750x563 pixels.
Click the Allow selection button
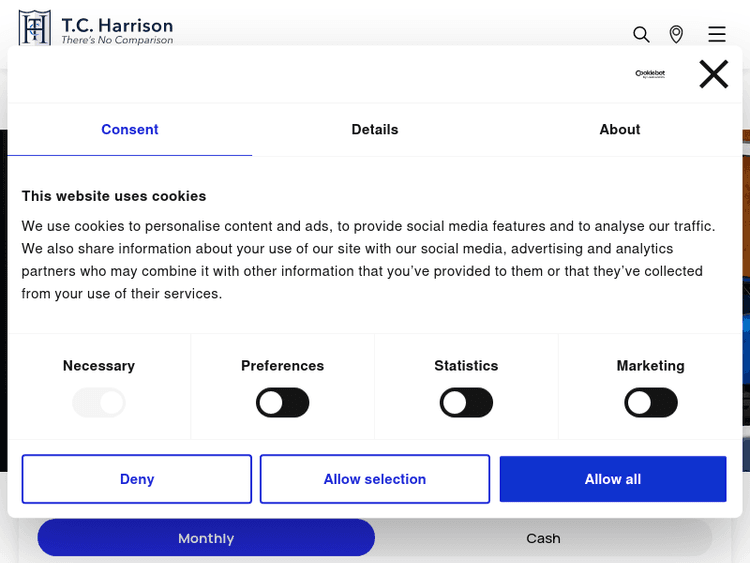(375, 479)
